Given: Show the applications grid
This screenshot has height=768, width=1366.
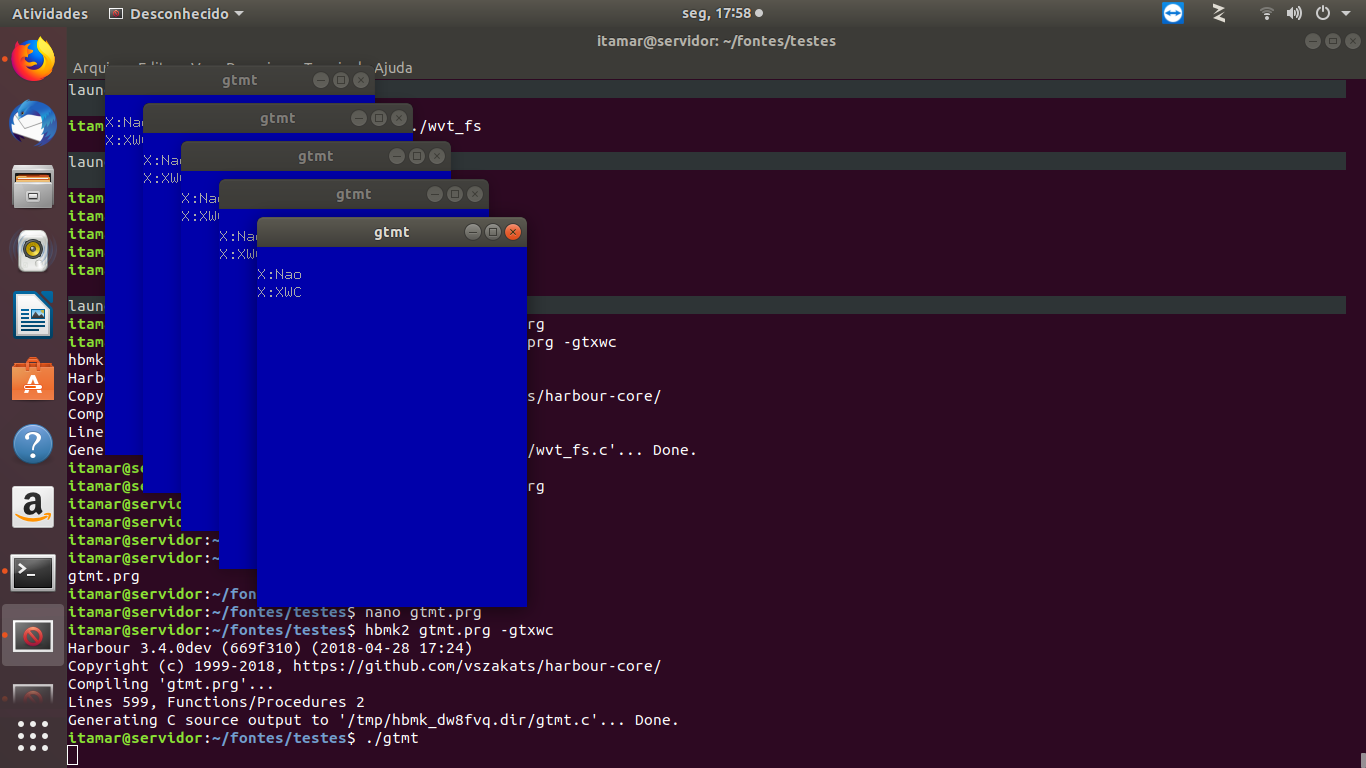Looking at the screenshot, I should (33, 735).
